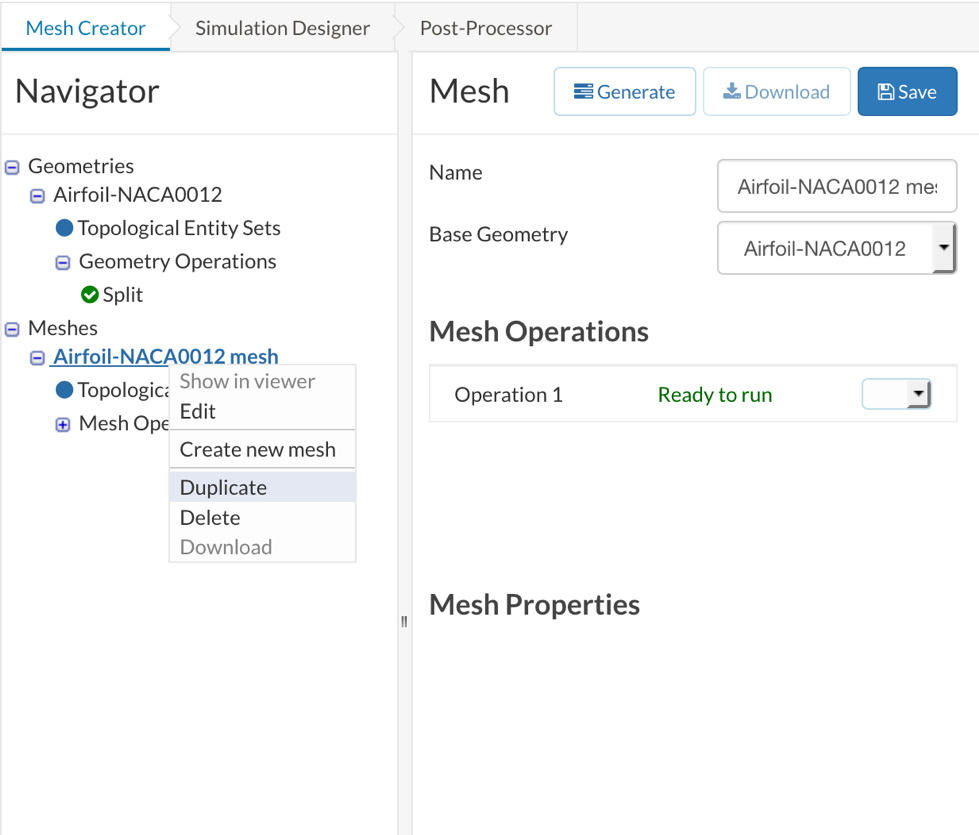Viewport: 979px width, 835px height.
Task: Click the blue circle icon under the mesh node
Action: [64, 390]
